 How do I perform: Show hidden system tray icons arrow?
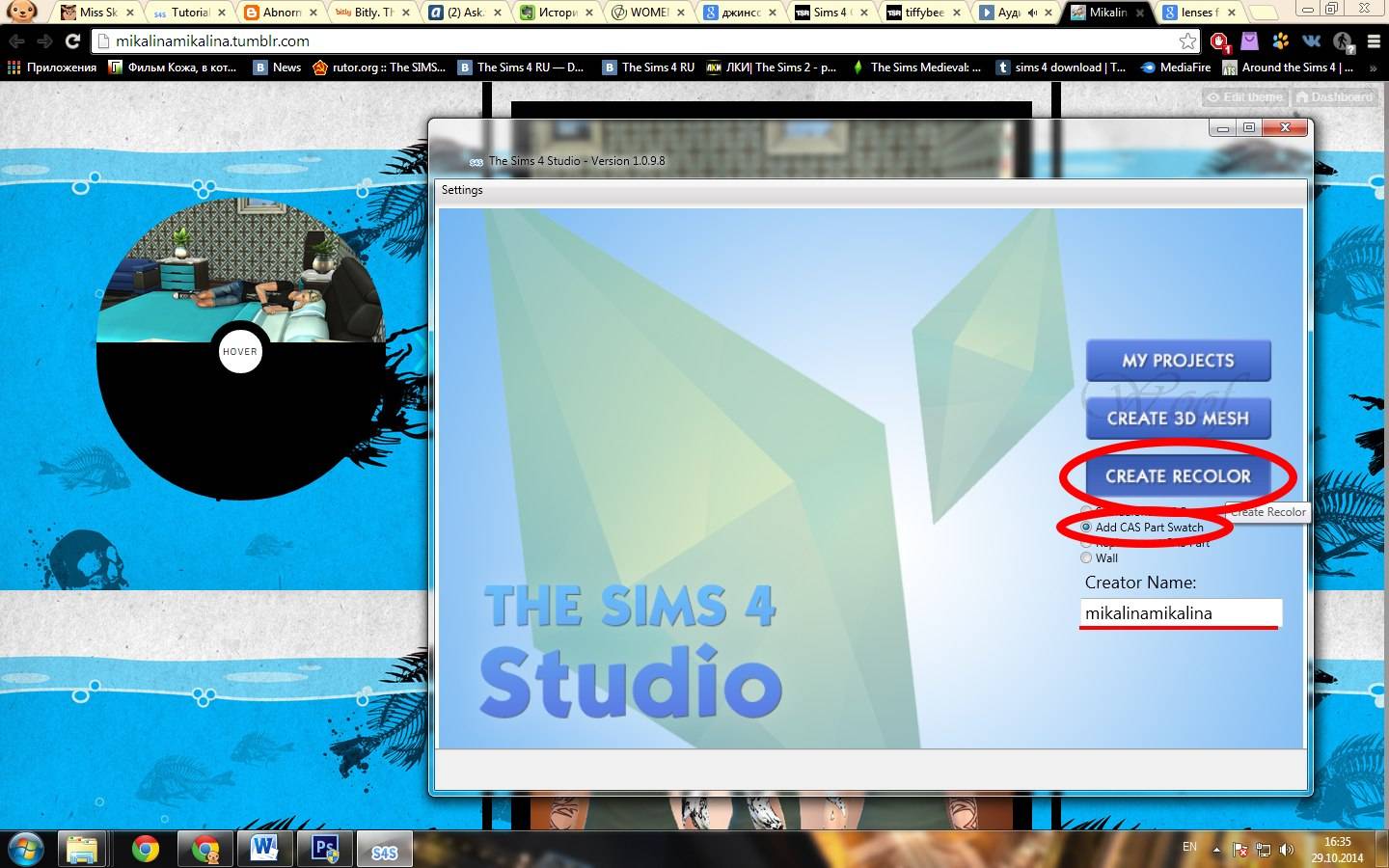pos(1216,850)
